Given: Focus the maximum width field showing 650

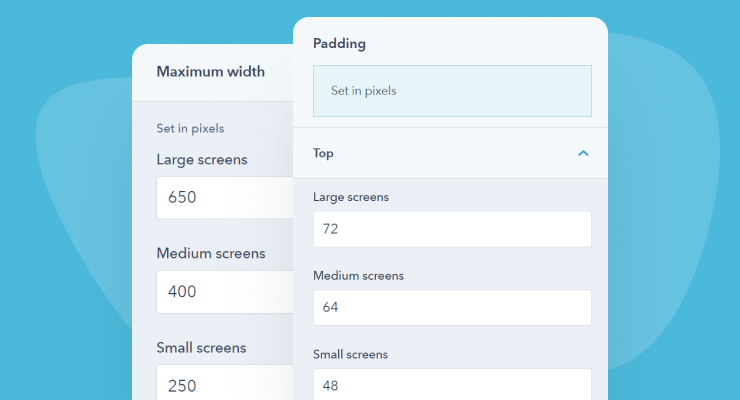Looking at the screenshot, I should pos(224,198).
